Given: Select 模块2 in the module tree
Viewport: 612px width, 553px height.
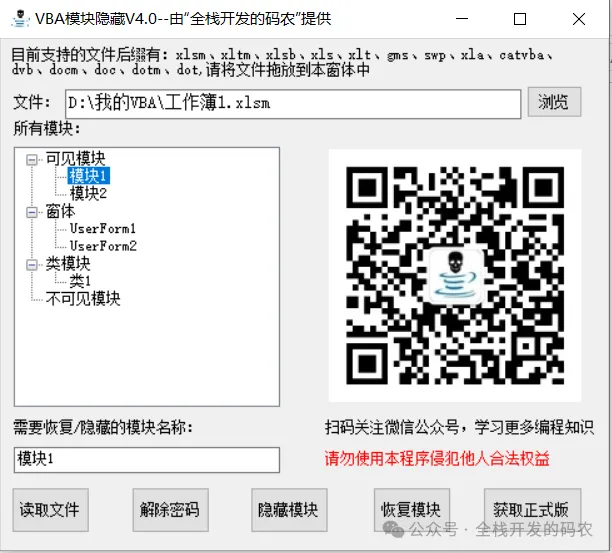Looking at the screenshot, I should 88,193.
